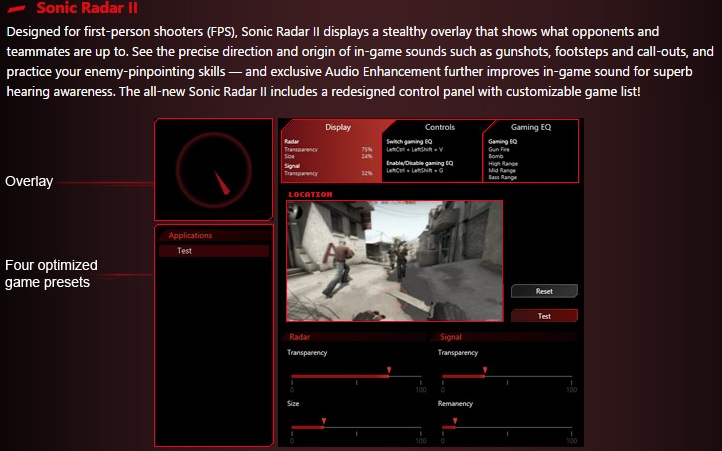Click the Radar Transparency 75% value
This screenshot has height=451, width=722.
pos(367,149)
